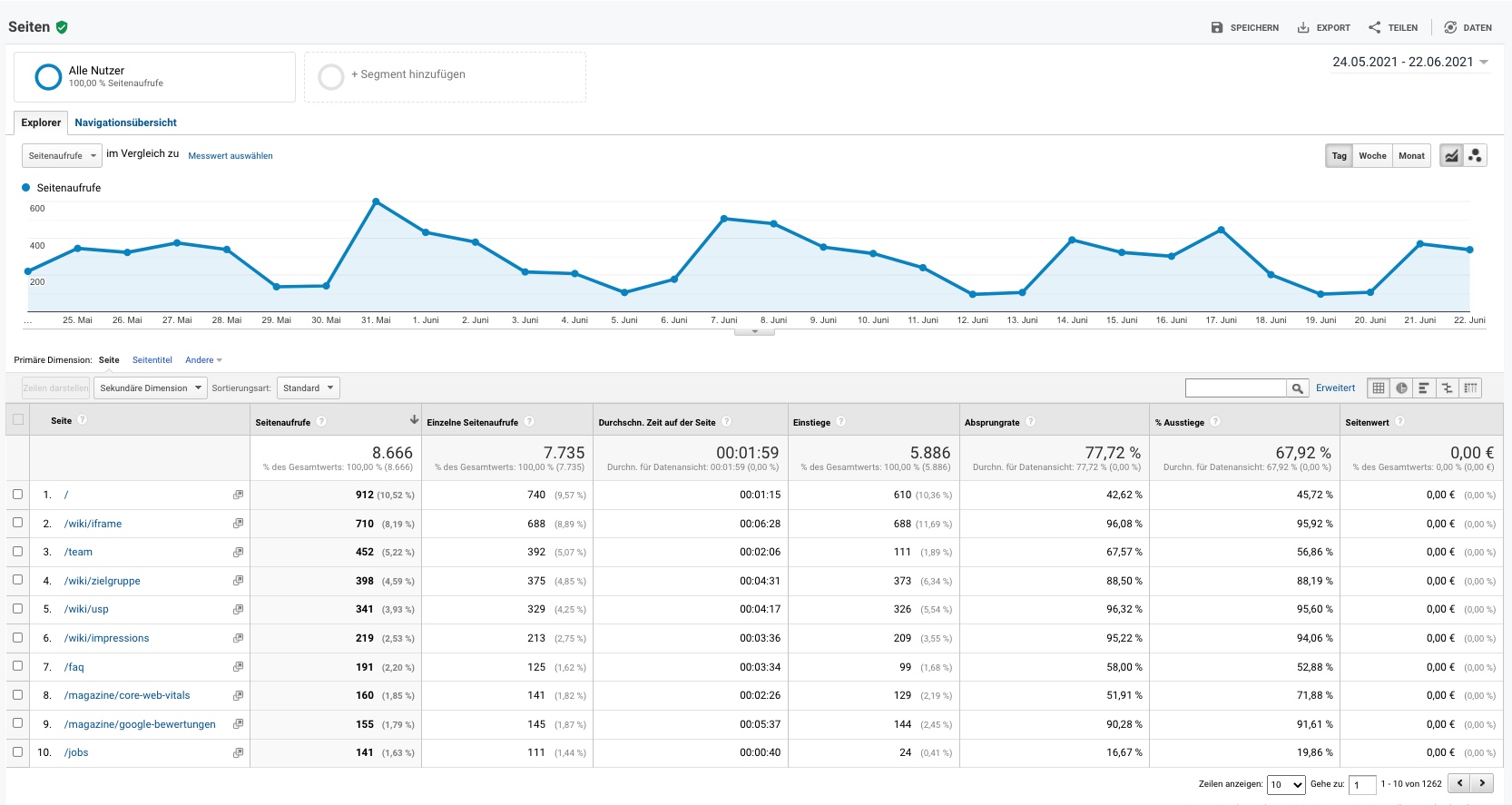Sort by Einstiege column header
Image resolution: width=1512 pixels, height=805 pixels.
[x=811, y=422]
